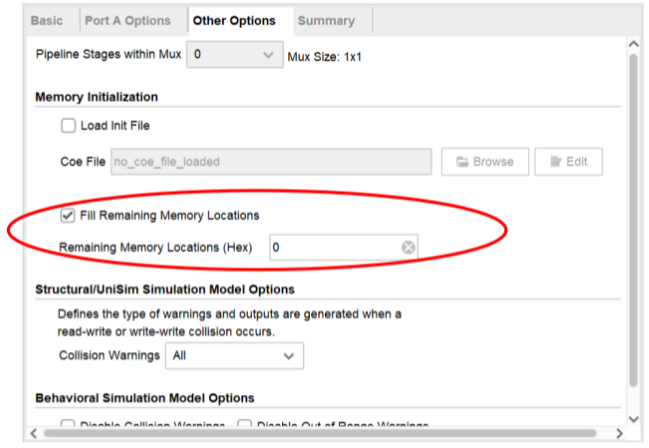Open the Port A Options tab
649x448 pixels.
point(128,21)
